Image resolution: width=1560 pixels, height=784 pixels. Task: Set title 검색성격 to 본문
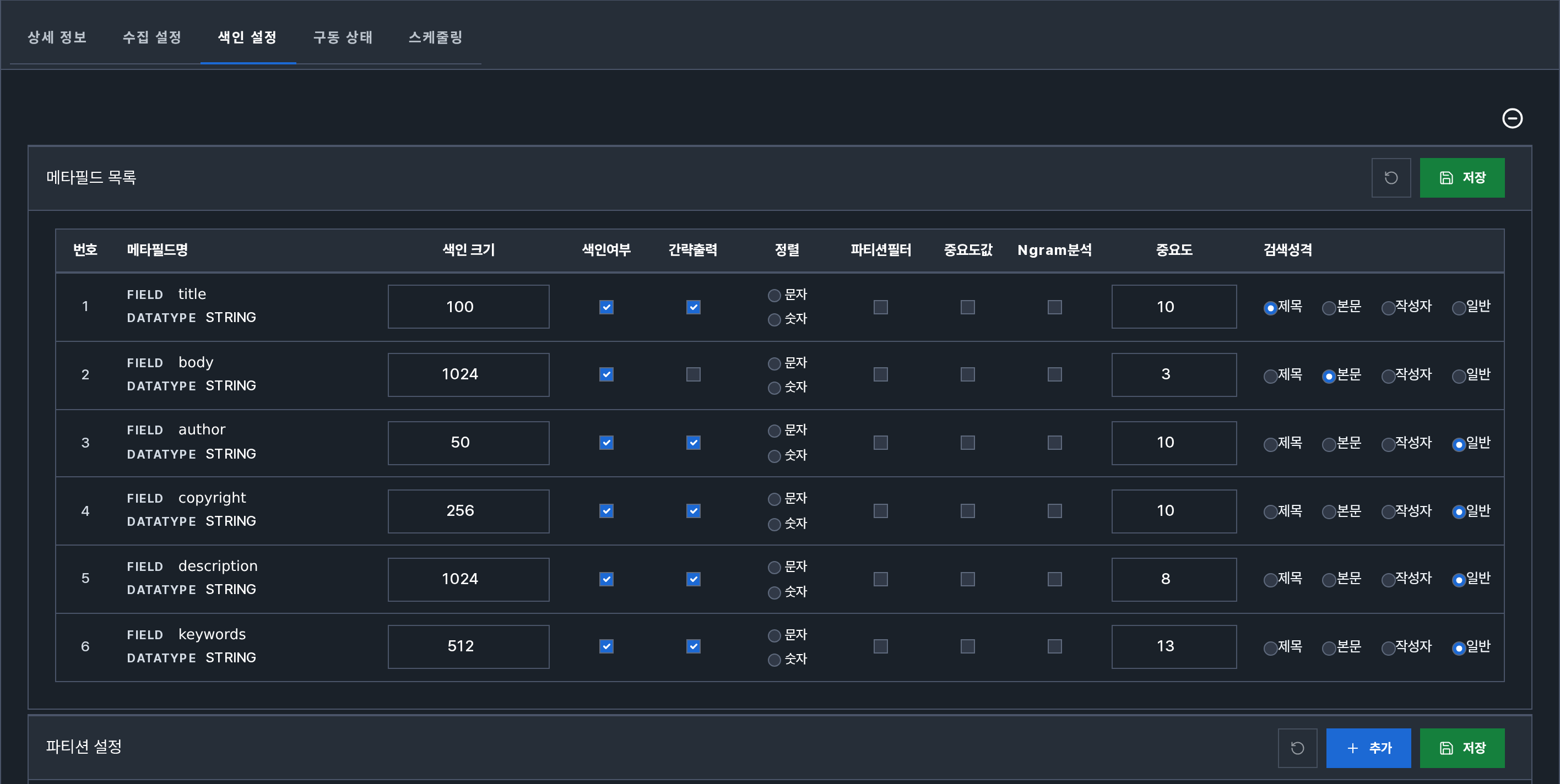1329,308
